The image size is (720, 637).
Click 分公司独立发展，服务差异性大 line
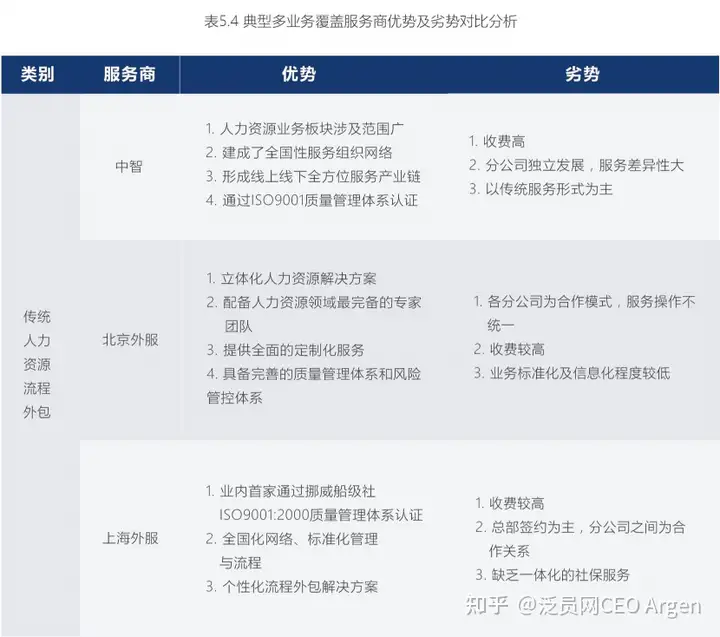[576, 165]
